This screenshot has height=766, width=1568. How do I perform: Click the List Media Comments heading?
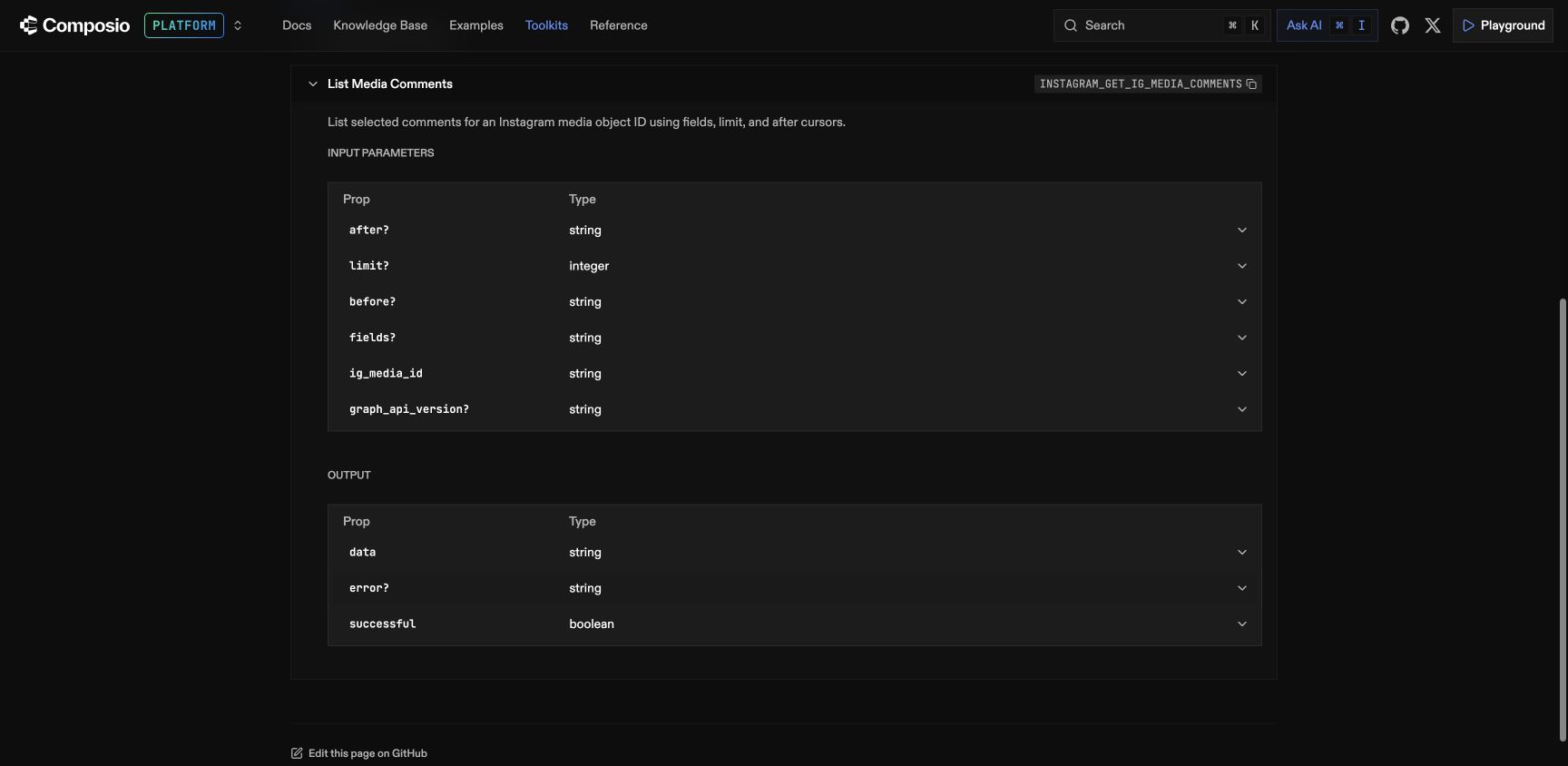tap(390, 84)
